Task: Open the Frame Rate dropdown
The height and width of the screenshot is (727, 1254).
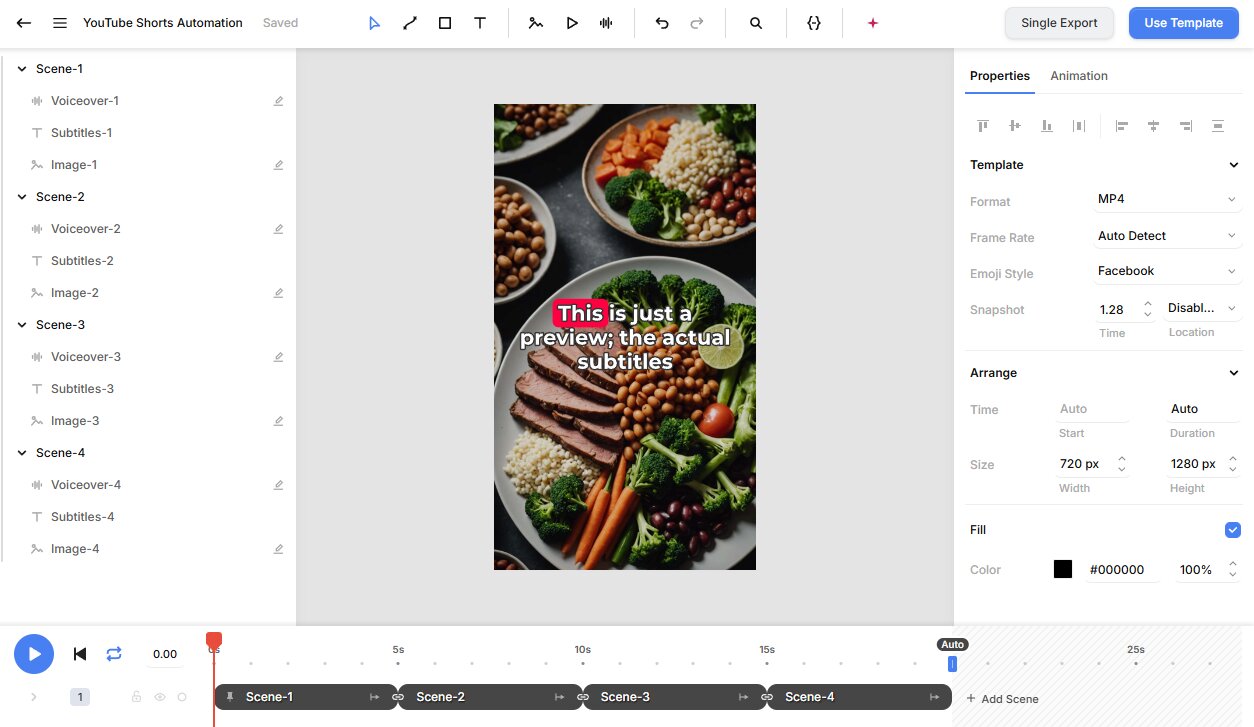Action: [x=1167, y=236]
